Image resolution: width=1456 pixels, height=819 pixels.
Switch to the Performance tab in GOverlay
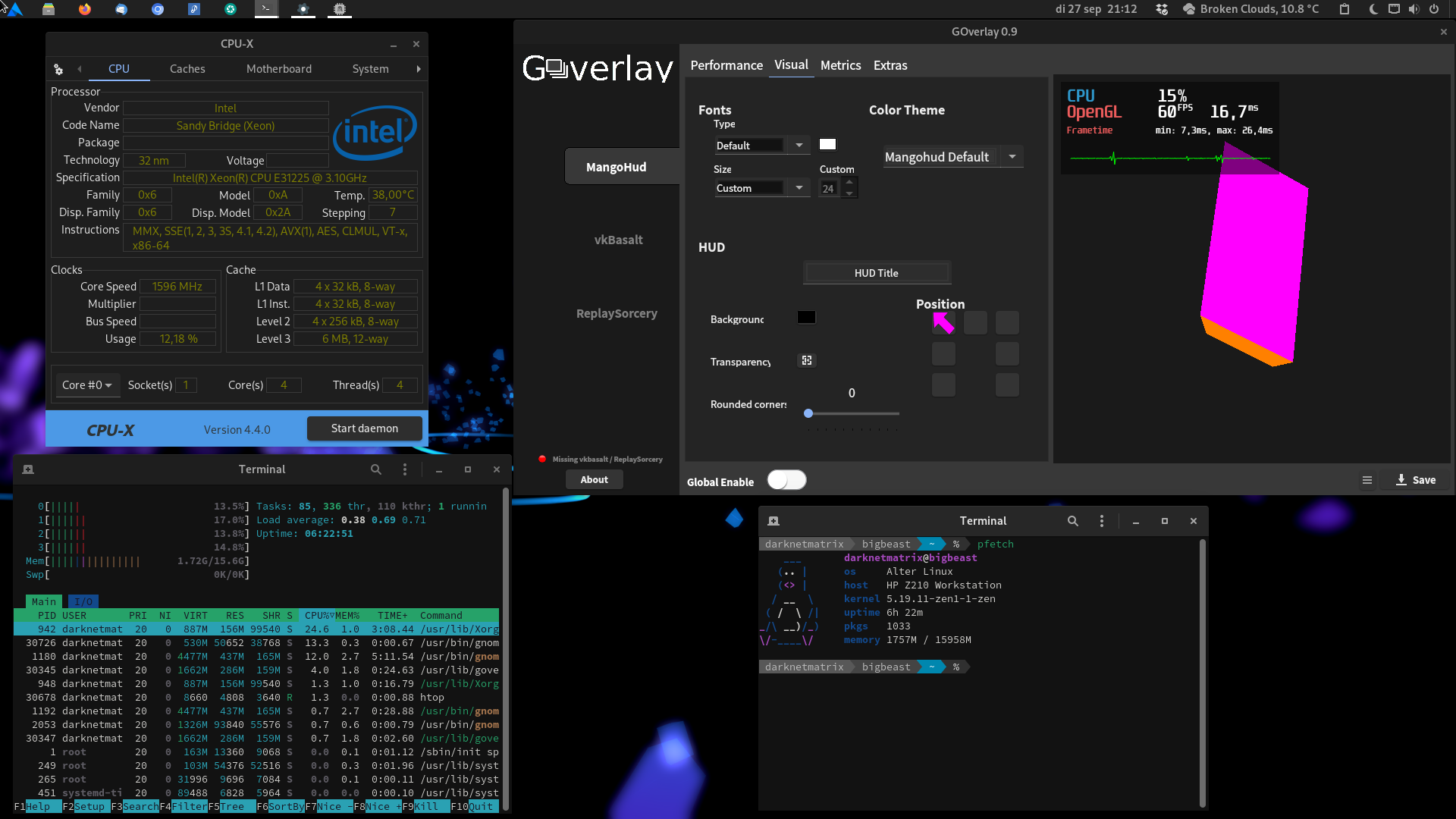726,65
